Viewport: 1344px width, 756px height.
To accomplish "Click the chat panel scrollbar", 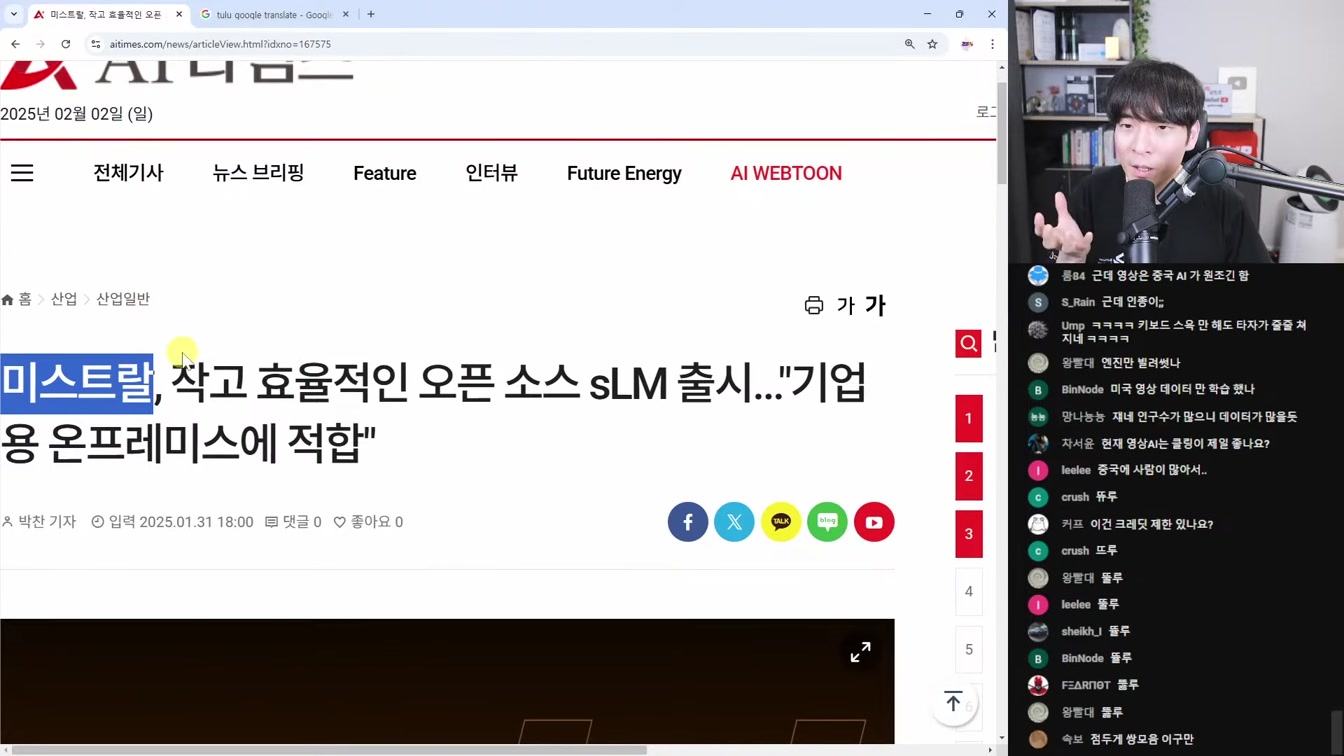I will pyautogui.click(x=1338, y=733).
